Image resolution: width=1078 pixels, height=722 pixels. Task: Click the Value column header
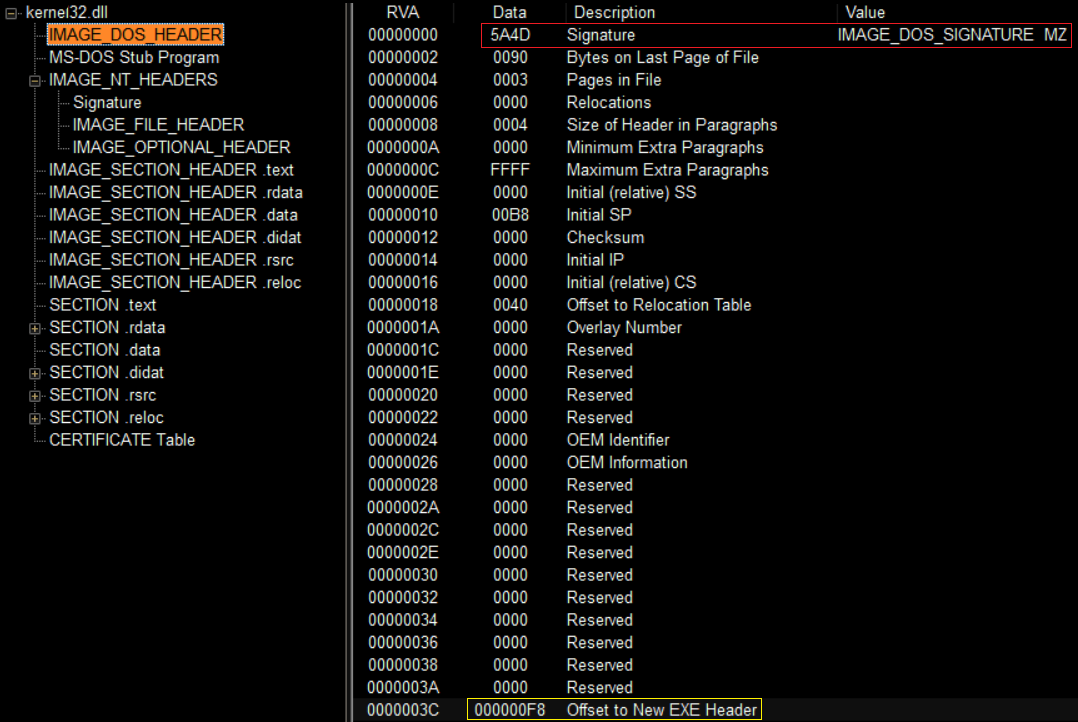(x=864, y=12)
